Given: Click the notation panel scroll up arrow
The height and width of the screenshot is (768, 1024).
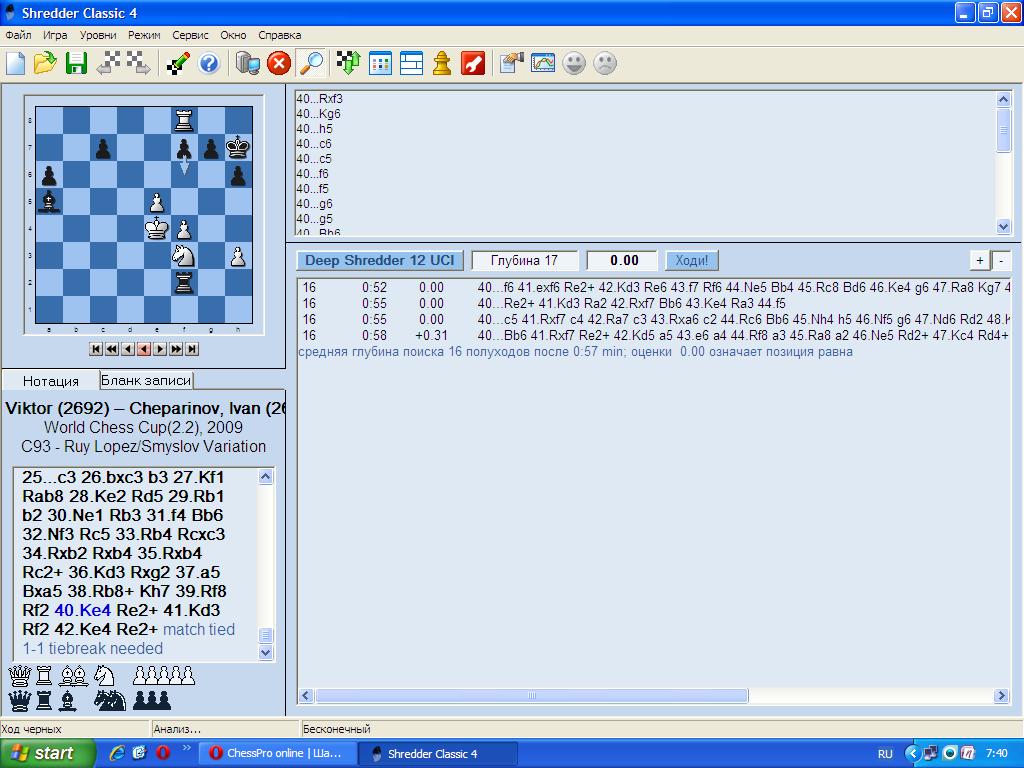Looking at the screenshot, I should tap(265, 477).
